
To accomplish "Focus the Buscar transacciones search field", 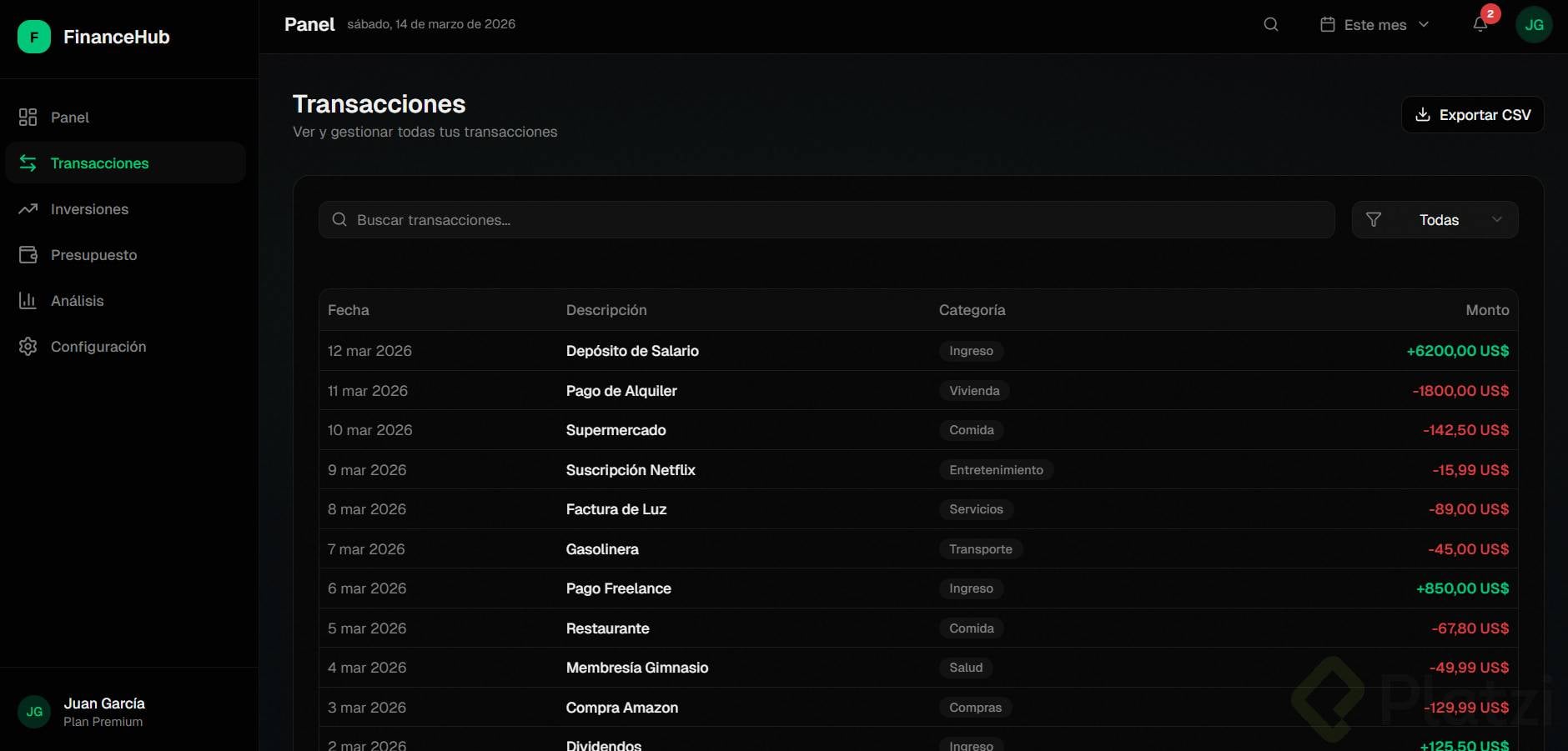I will coord(827,220).
